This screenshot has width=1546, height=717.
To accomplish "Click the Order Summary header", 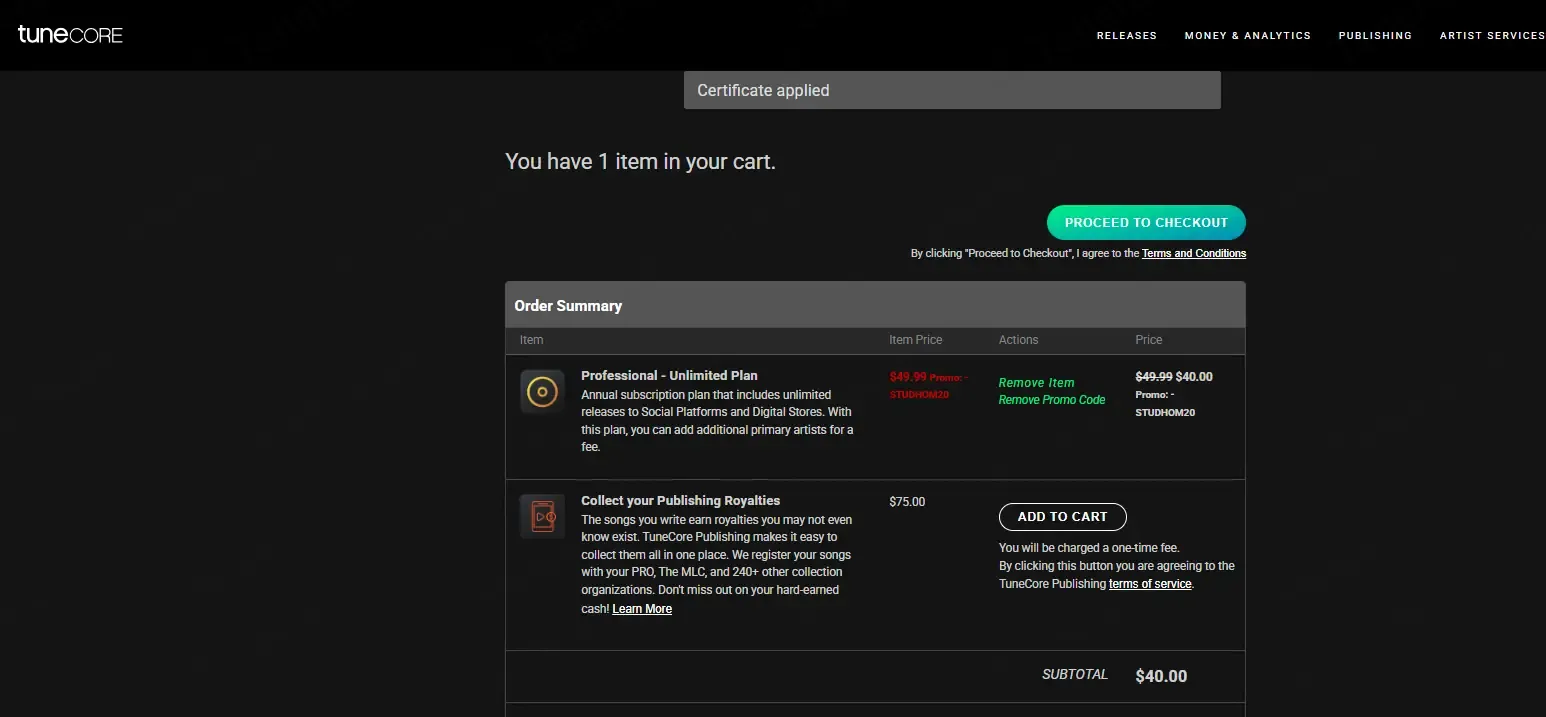I will pyautogui.click(x=568, y=306).
